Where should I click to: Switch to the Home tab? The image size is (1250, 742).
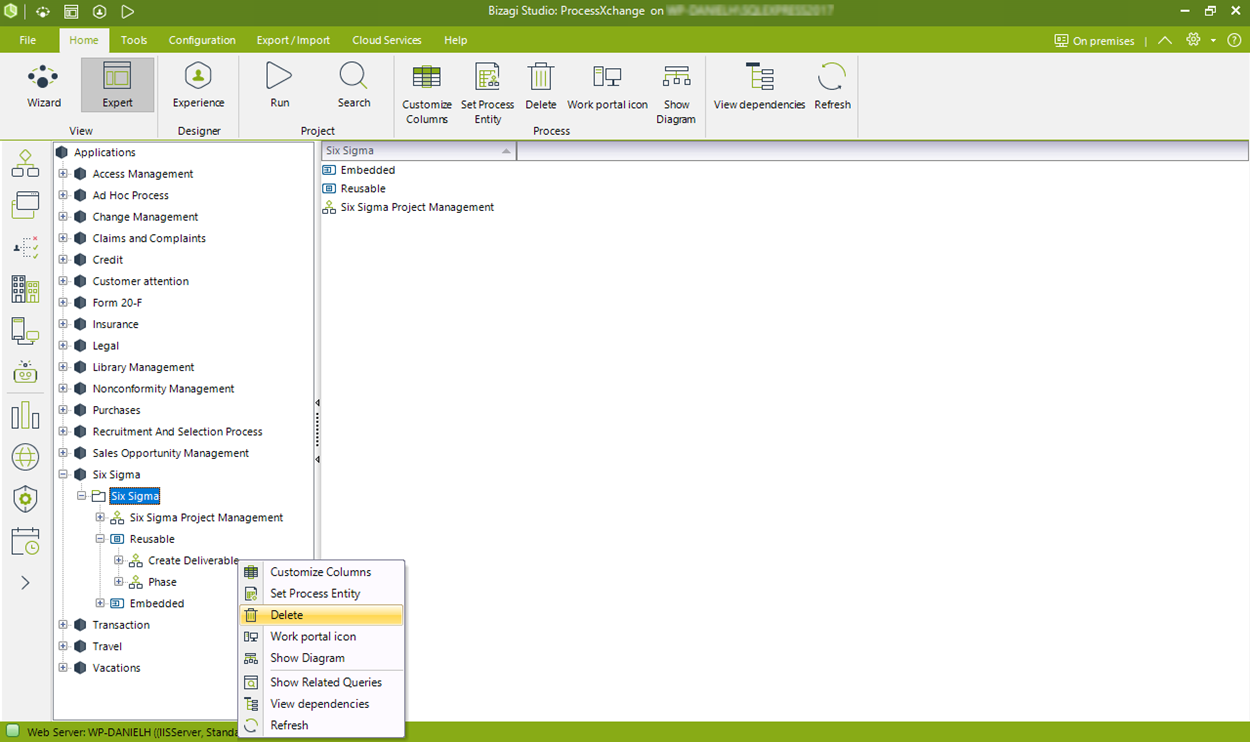tap(84, 40)
